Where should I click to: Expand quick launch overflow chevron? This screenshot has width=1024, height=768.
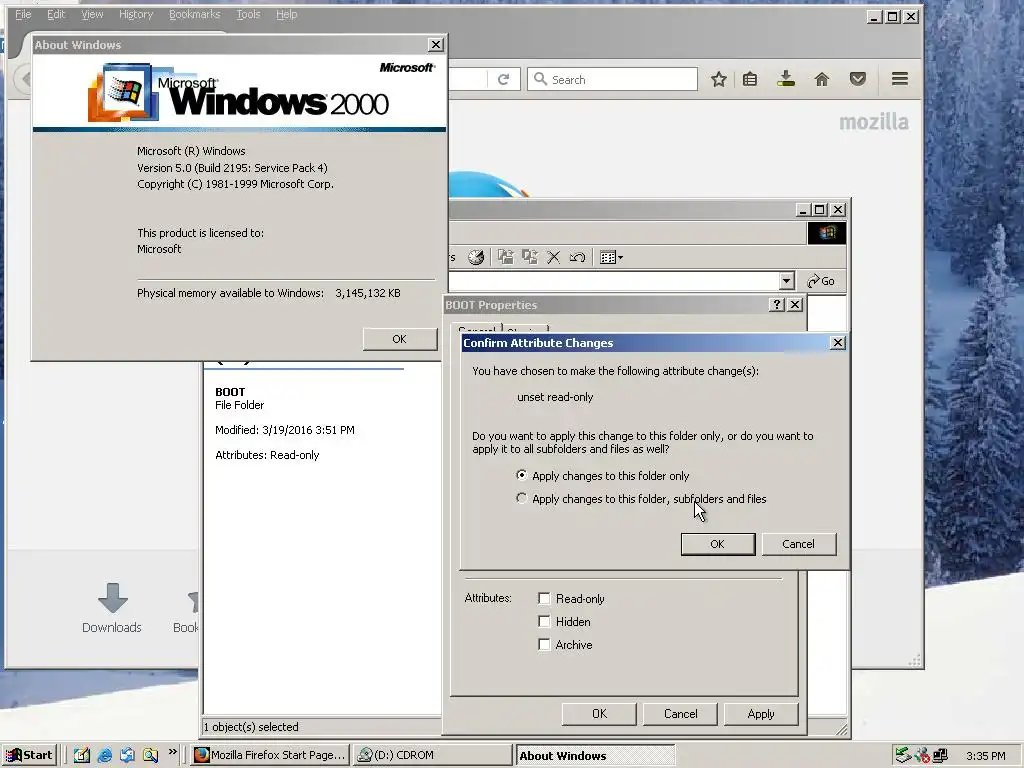(173, 752)
